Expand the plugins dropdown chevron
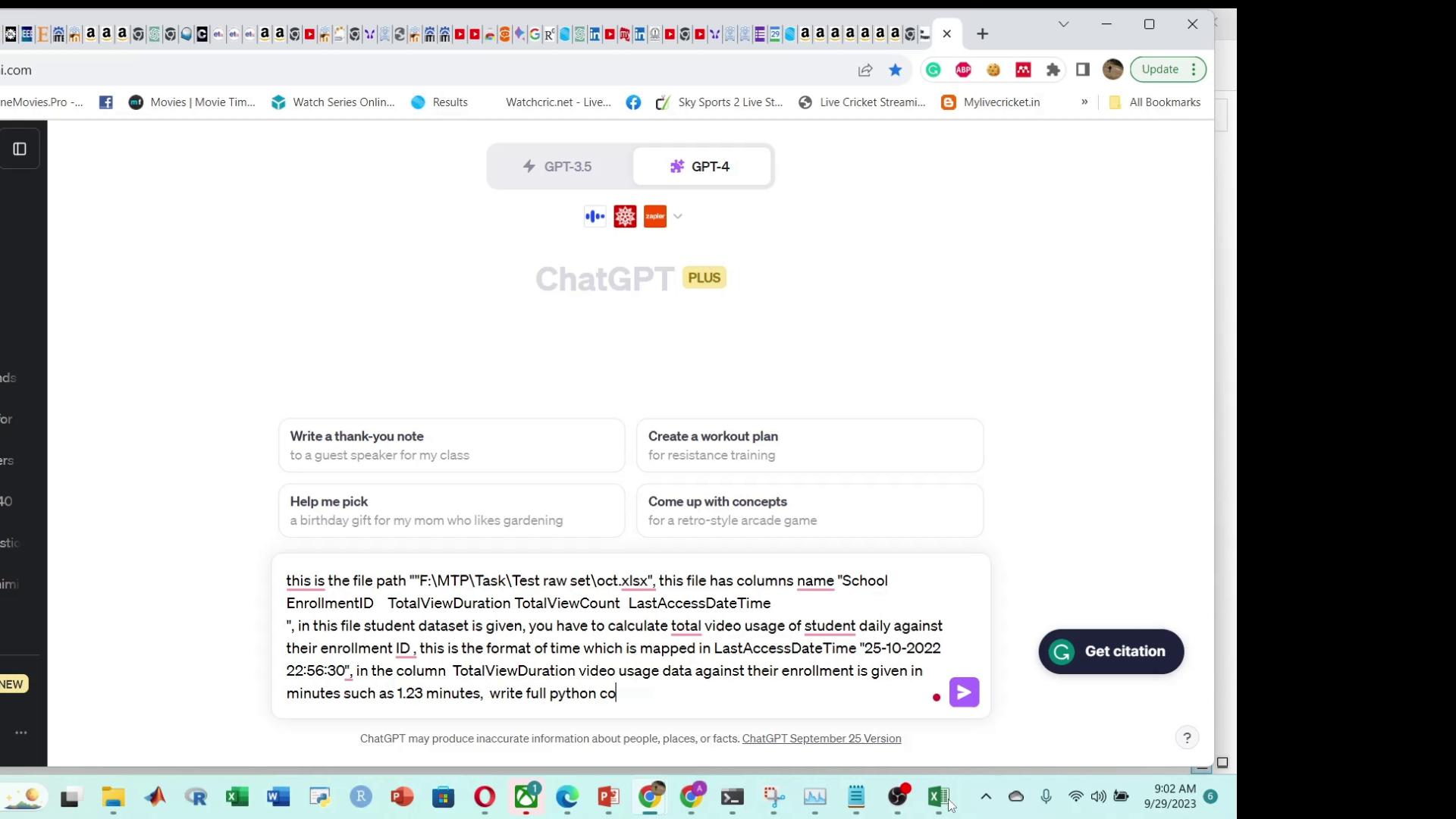1456x819 pixels. pos(678,217)
